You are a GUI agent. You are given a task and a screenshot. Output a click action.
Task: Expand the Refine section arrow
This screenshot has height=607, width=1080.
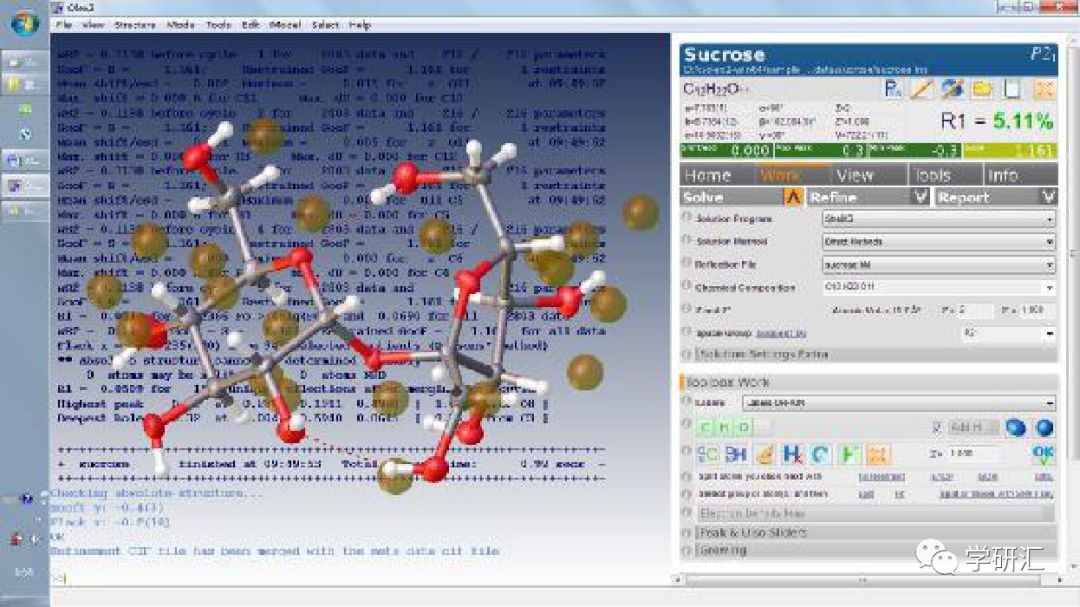pos(921,197)
